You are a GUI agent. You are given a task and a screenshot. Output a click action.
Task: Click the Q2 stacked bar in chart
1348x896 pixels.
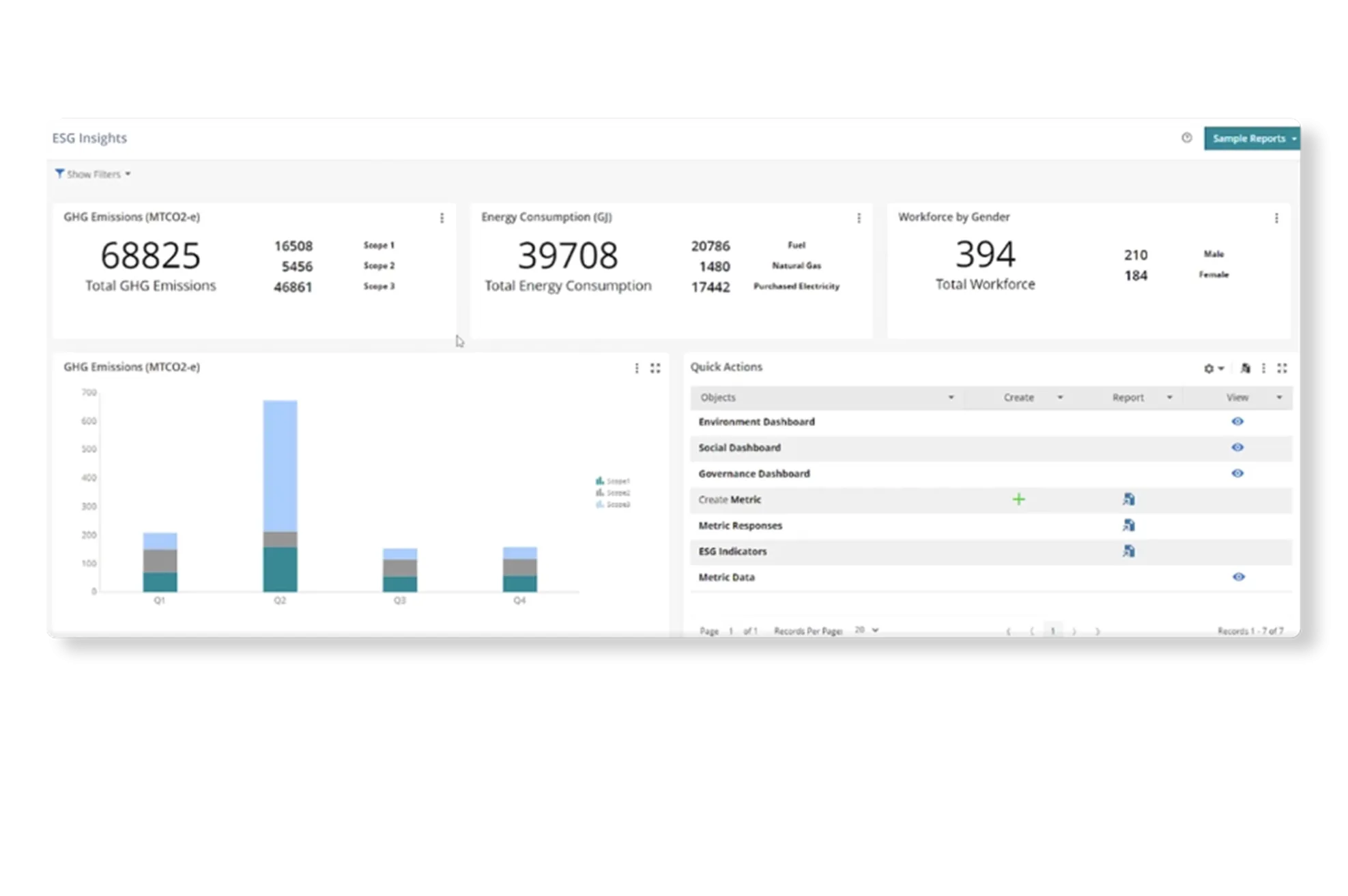tap(280, 495)
